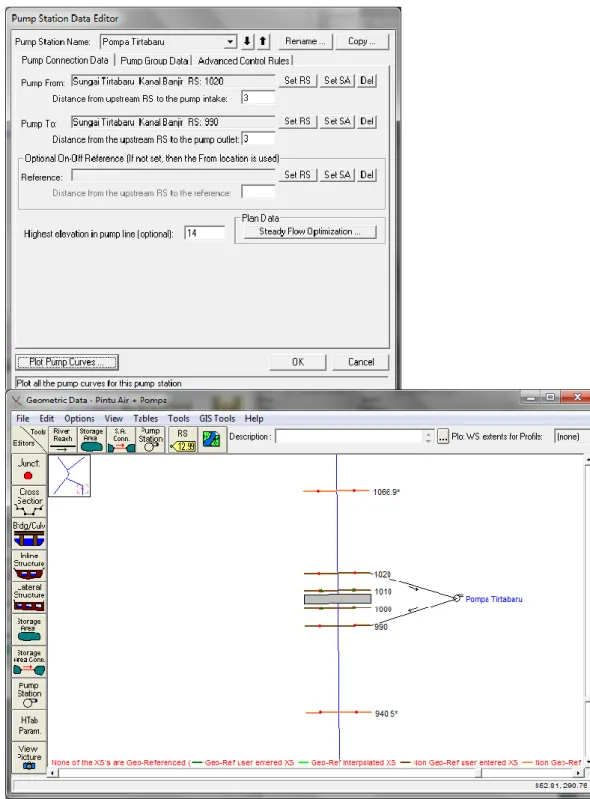
Task: Switch to Advanced Control Rules tab
Action: click(244, 61)
